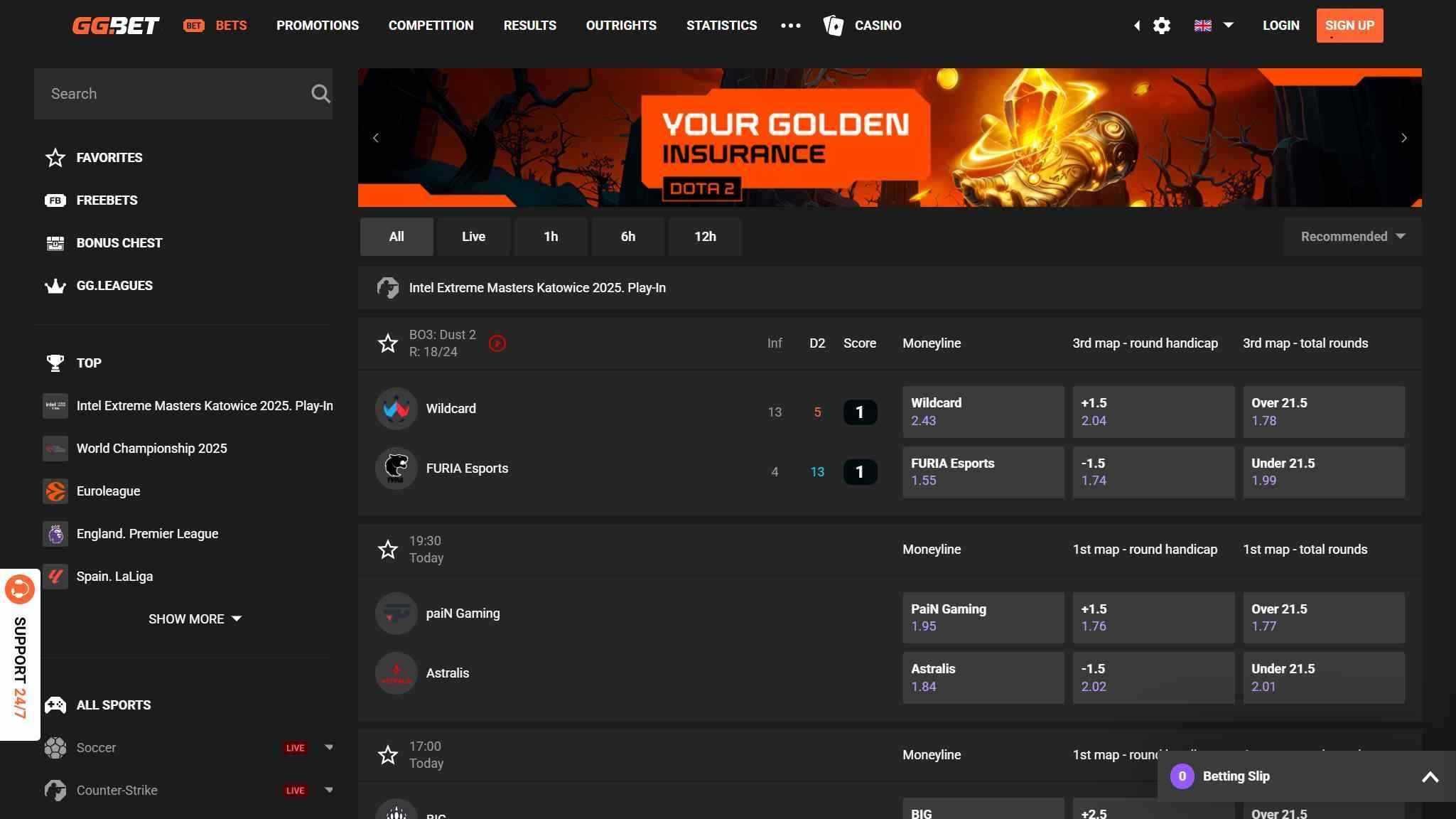
Task: Click the search magnifier icon
Action: point(320,94)
